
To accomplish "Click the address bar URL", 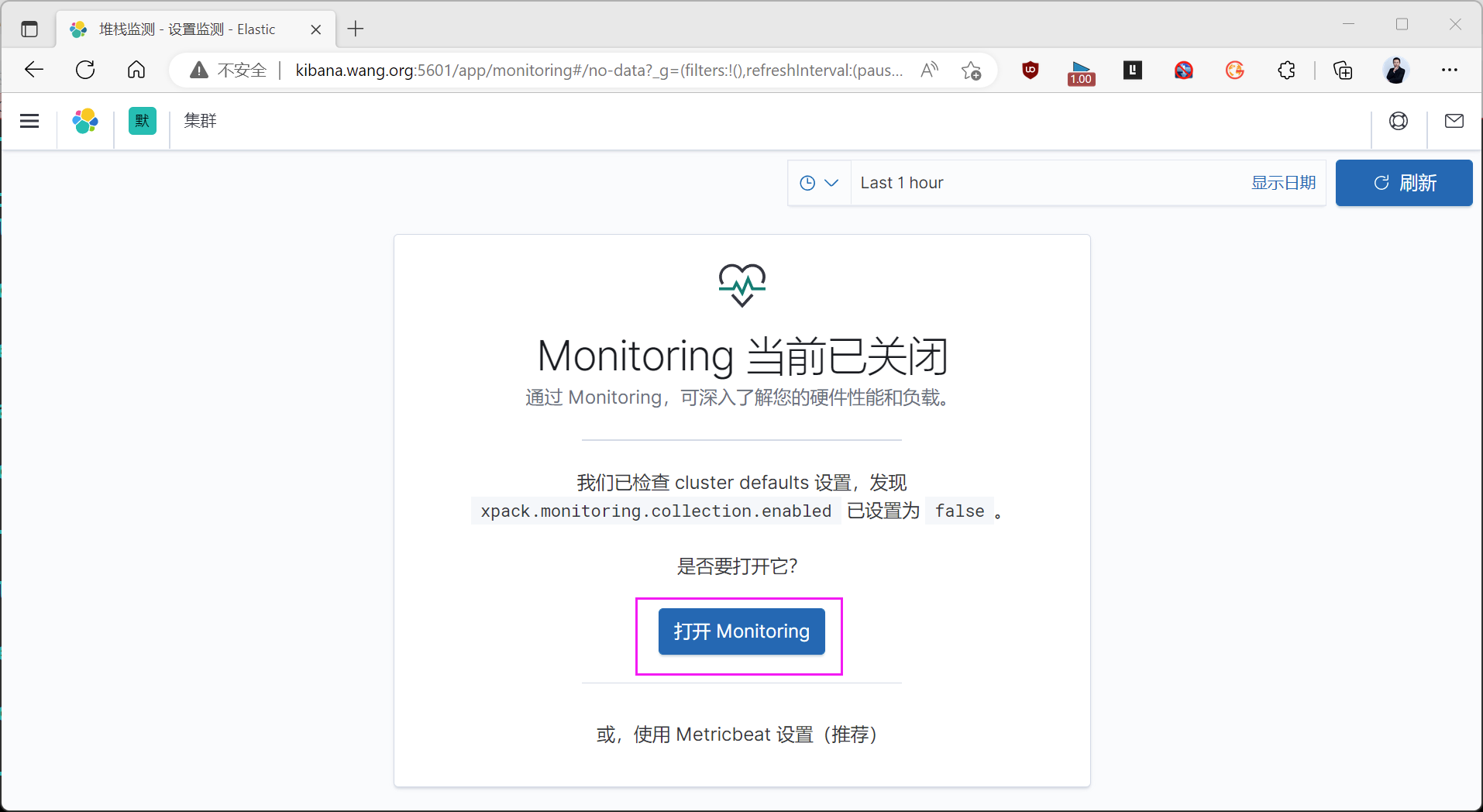I will (599, 71).
